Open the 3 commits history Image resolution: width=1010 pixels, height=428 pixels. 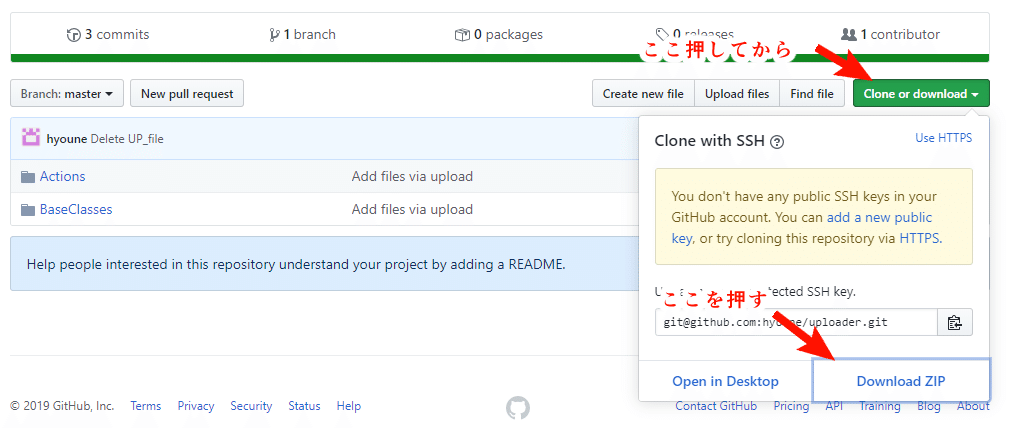point(108,34)
